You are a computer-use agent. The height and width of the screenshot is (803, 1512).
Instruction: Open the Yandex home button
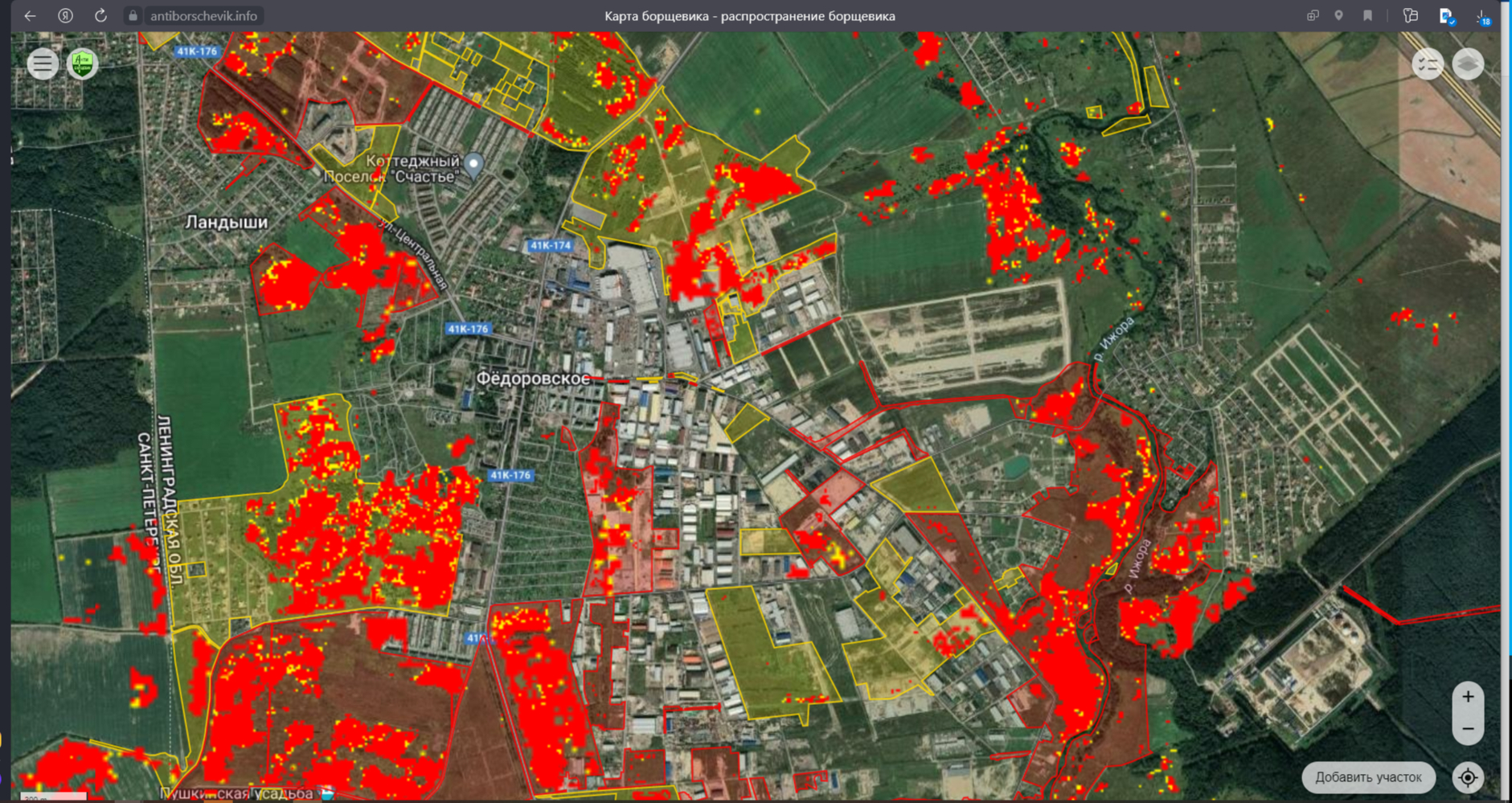pos(65,15)
